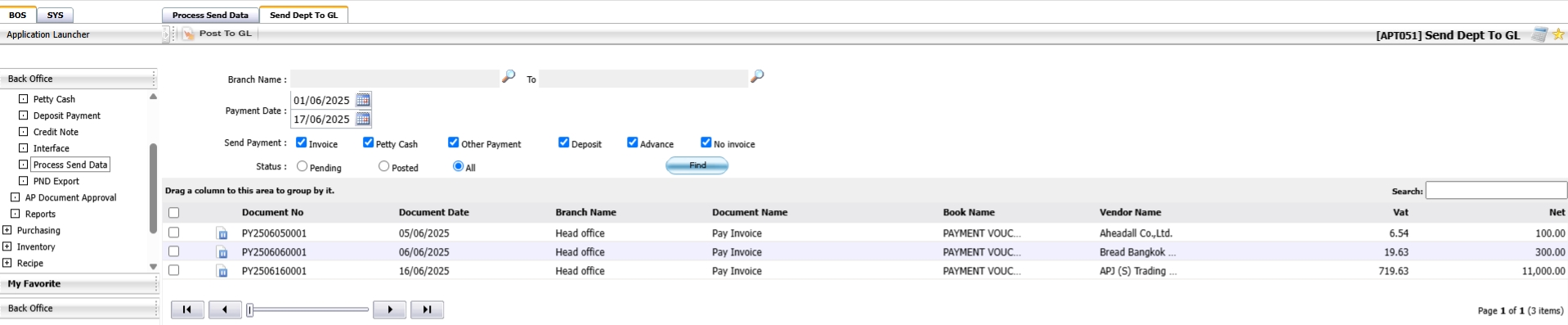Toggle the No invoice checkbox
The width and height of the screenshot is (1568, 325).
tap(706, 142)
